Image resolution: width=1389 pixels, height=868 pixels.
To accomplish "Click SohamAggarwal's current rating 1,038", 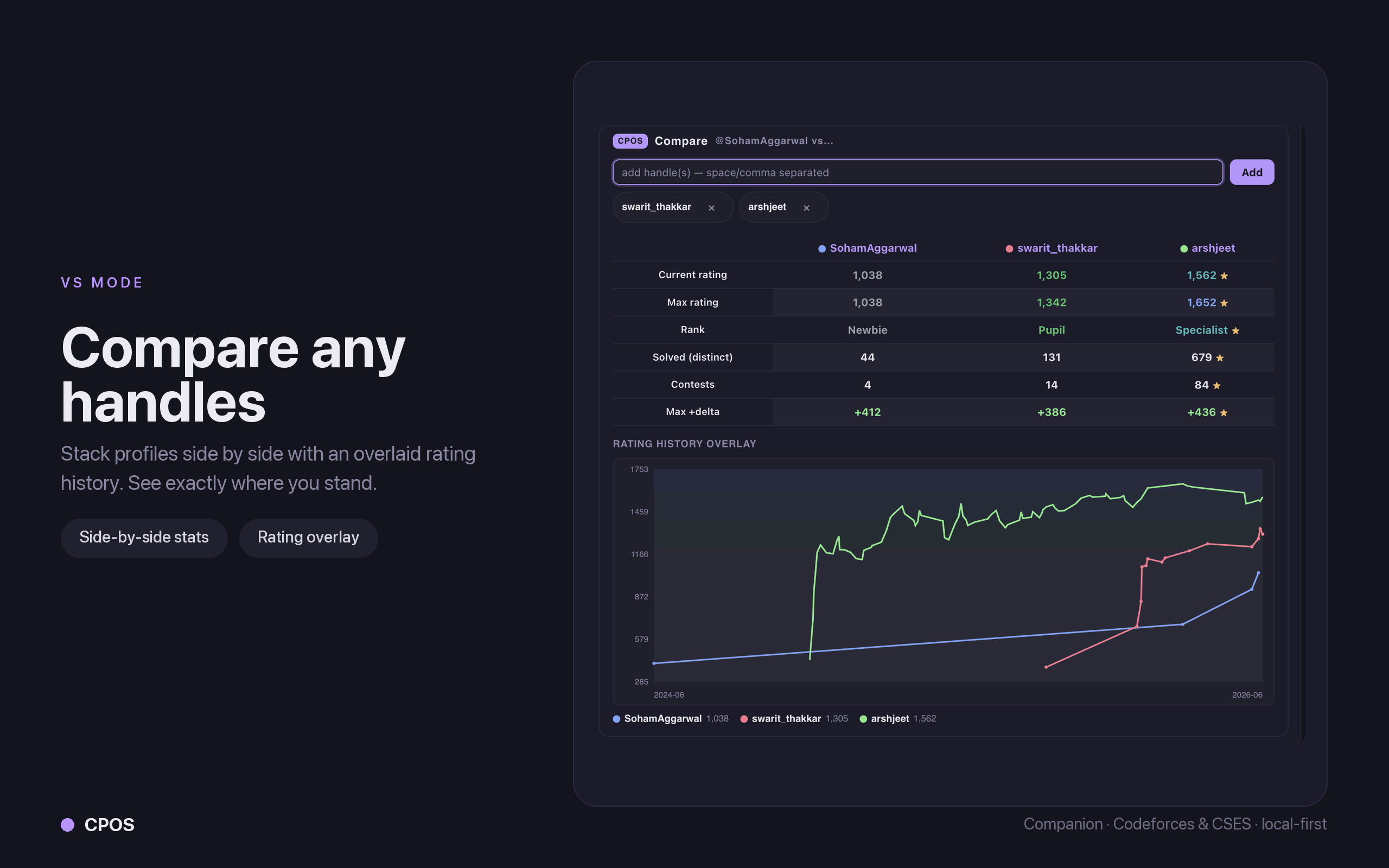I will click(867, 276).
